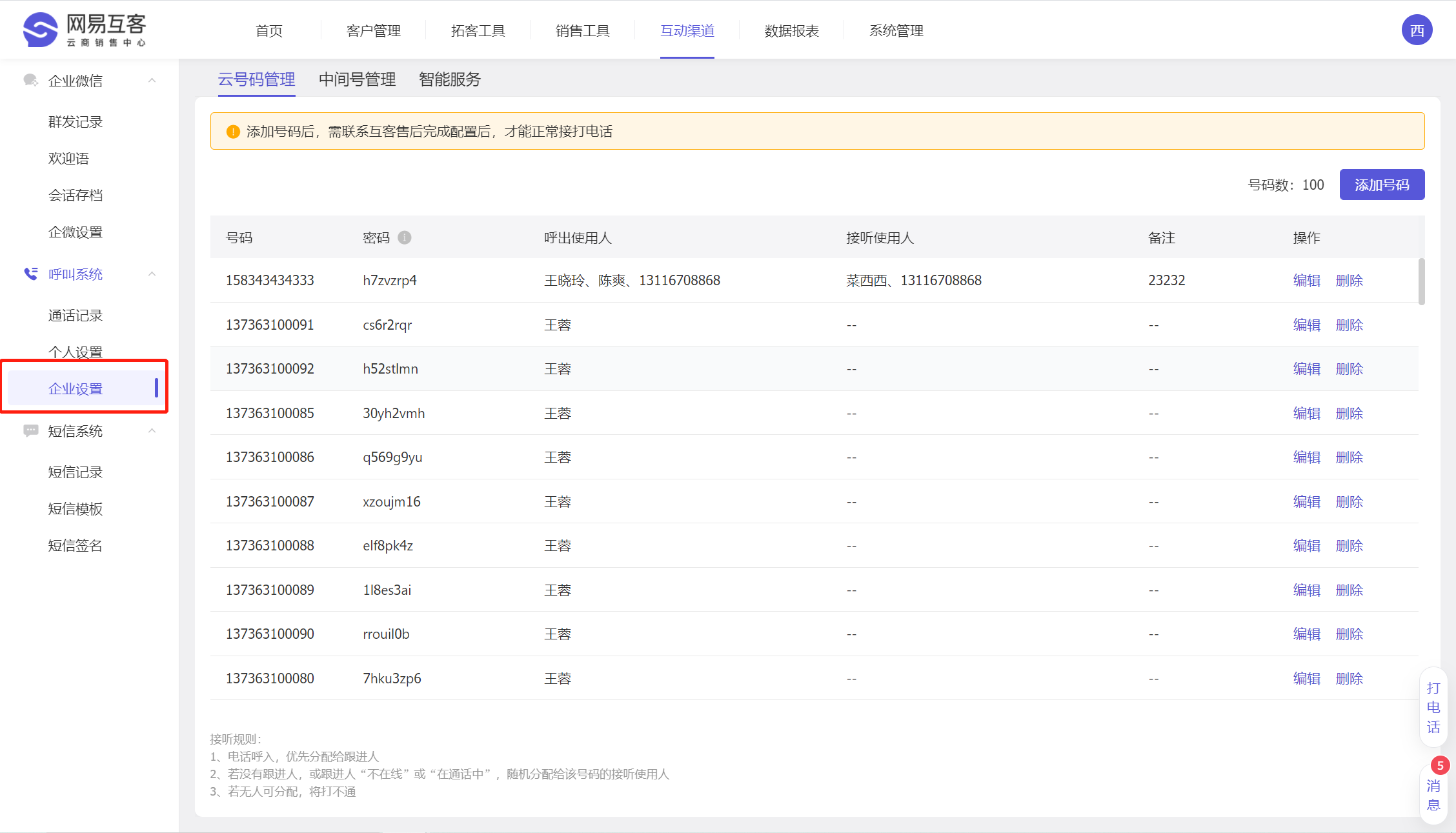Delete number 137363100085
This screenshot has height=833, width=1456.
point(1350,413)
